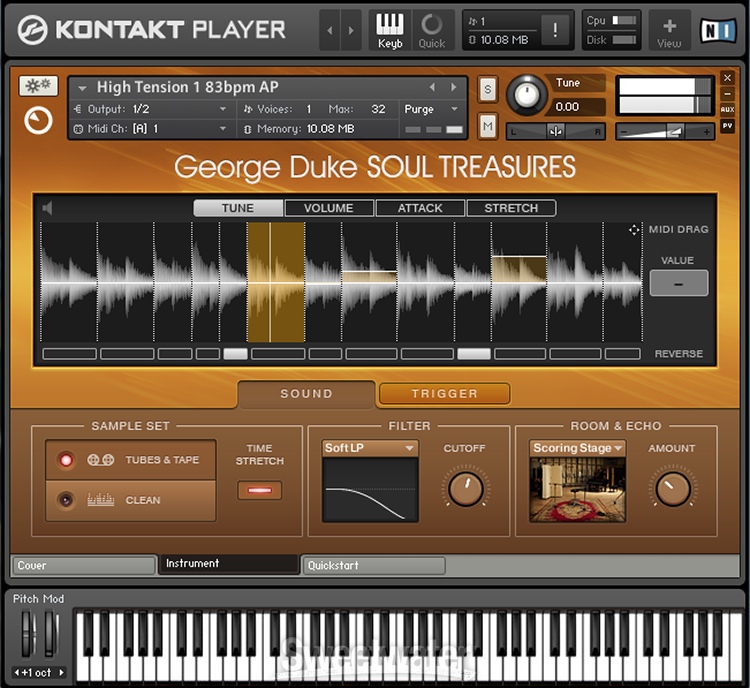The height and width of the screenshot is (688, 750).
Task: Click the Max voices value 32
Action: click(x=378, y=109)
